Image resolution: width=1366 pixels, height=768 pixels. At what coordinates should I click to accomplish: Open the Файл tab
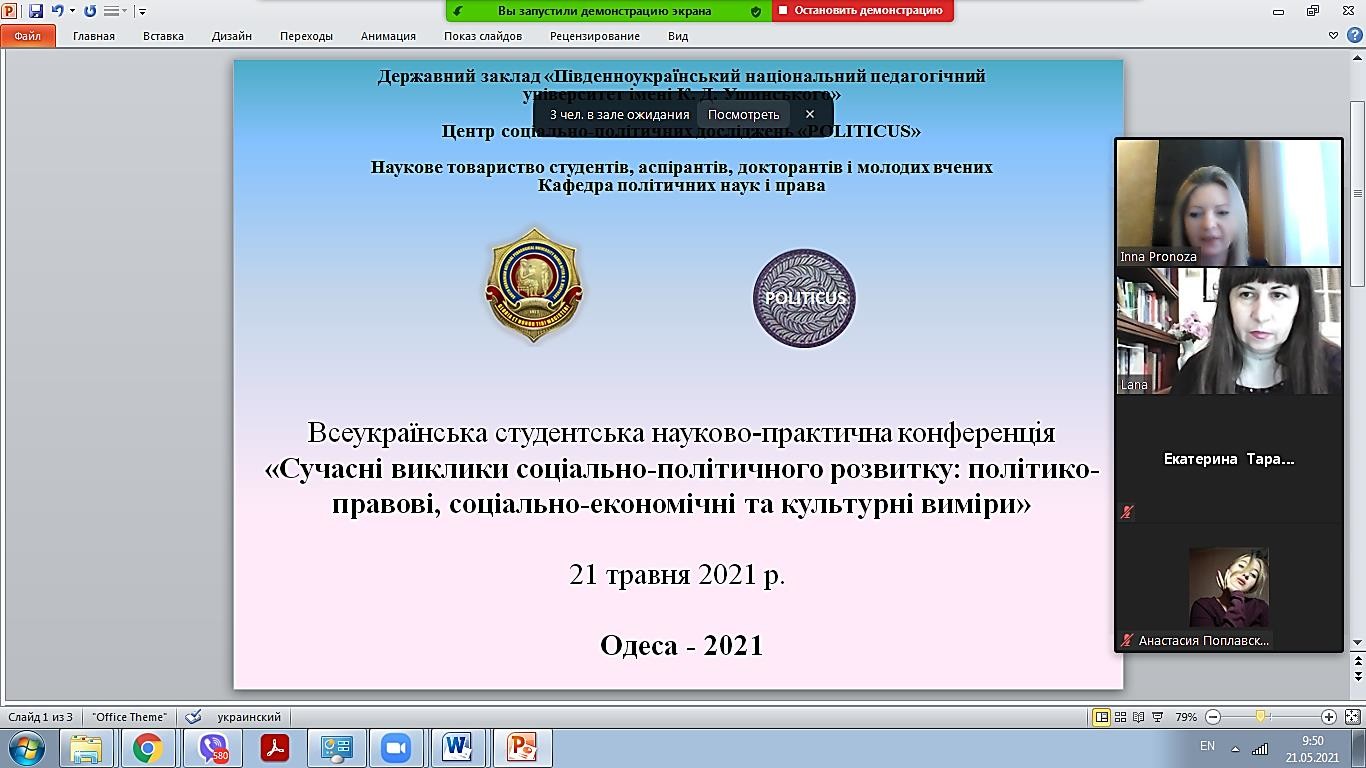pos(27,36)
